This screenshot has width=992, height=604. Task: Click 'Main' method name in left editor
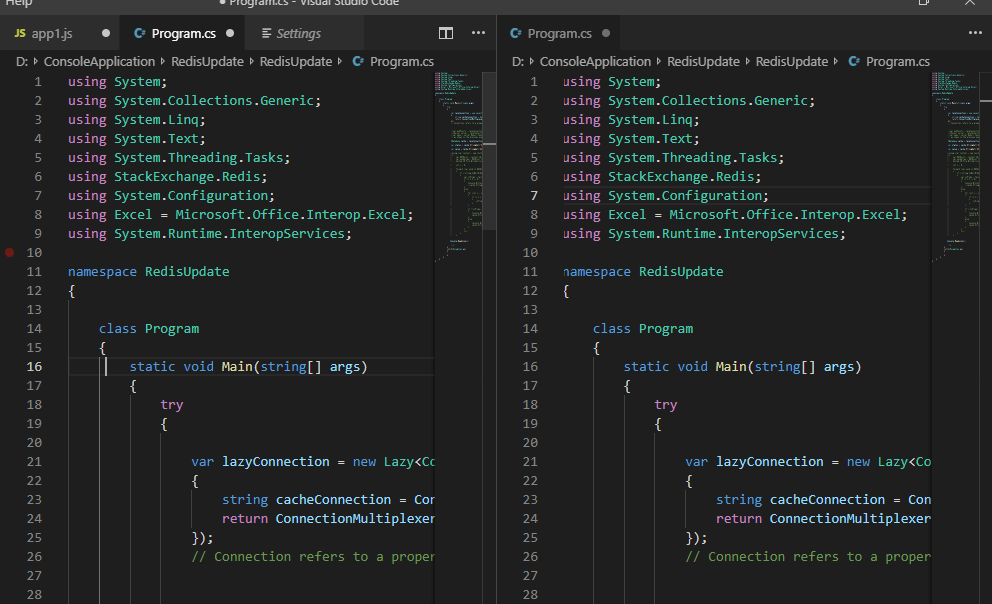237,366
